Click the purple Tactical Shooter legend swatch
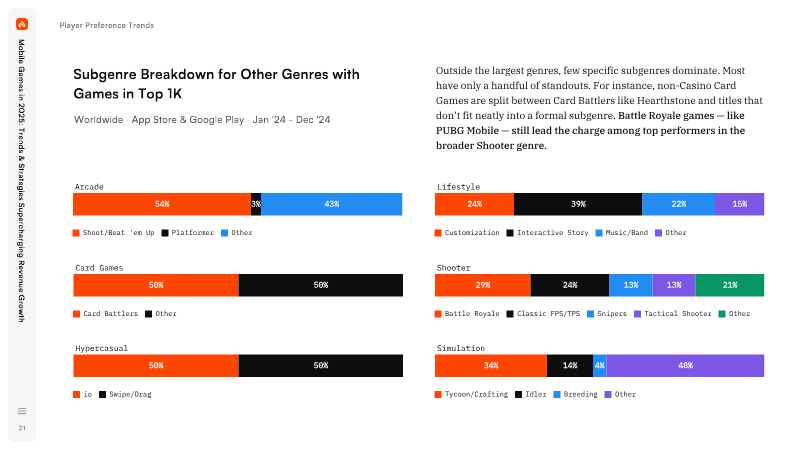This screenshot has width=800, height=450. (637, 314)
